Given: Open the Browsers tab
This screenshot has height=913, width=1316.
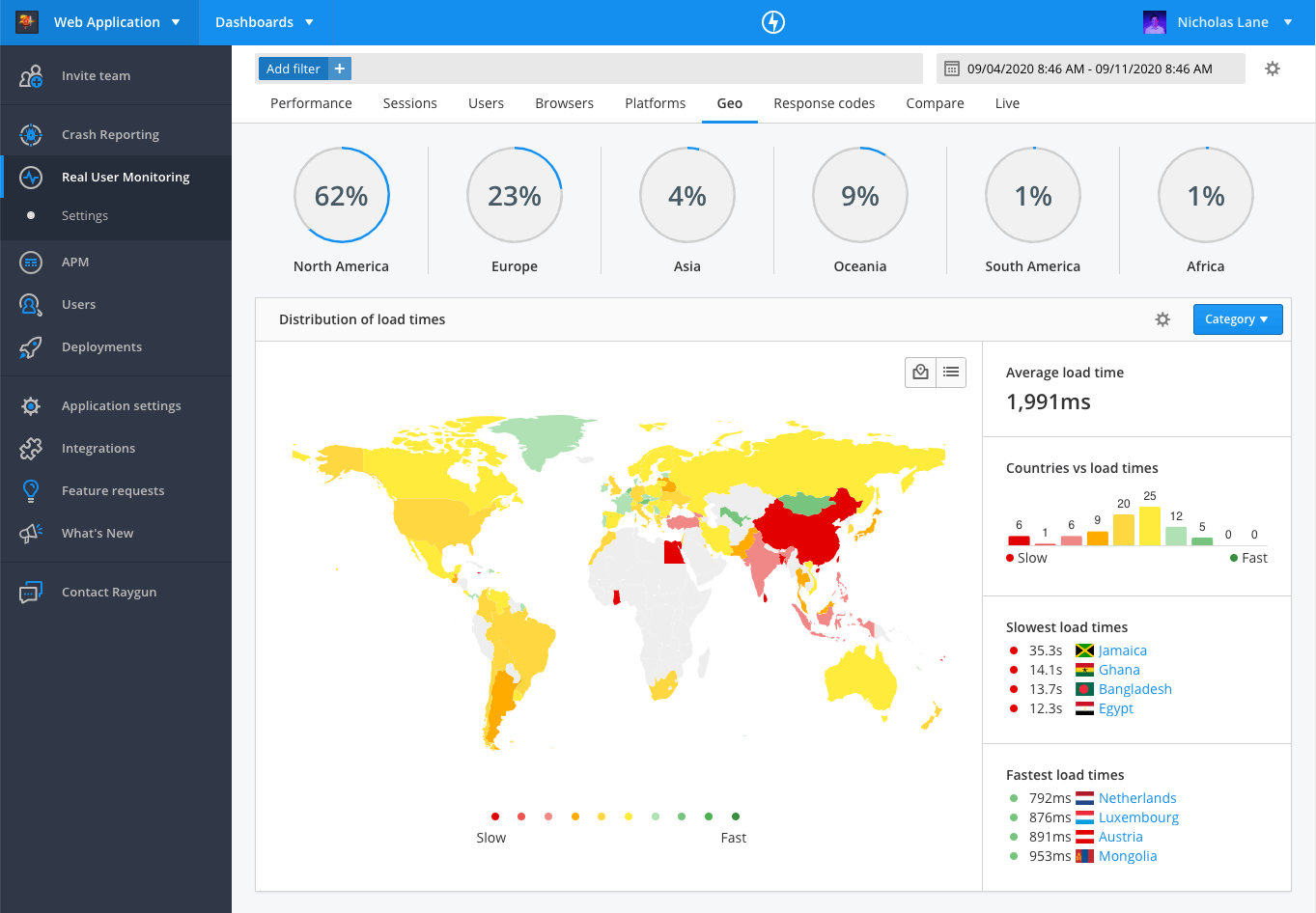Looking at the screenshot, I should pos(565,103).
